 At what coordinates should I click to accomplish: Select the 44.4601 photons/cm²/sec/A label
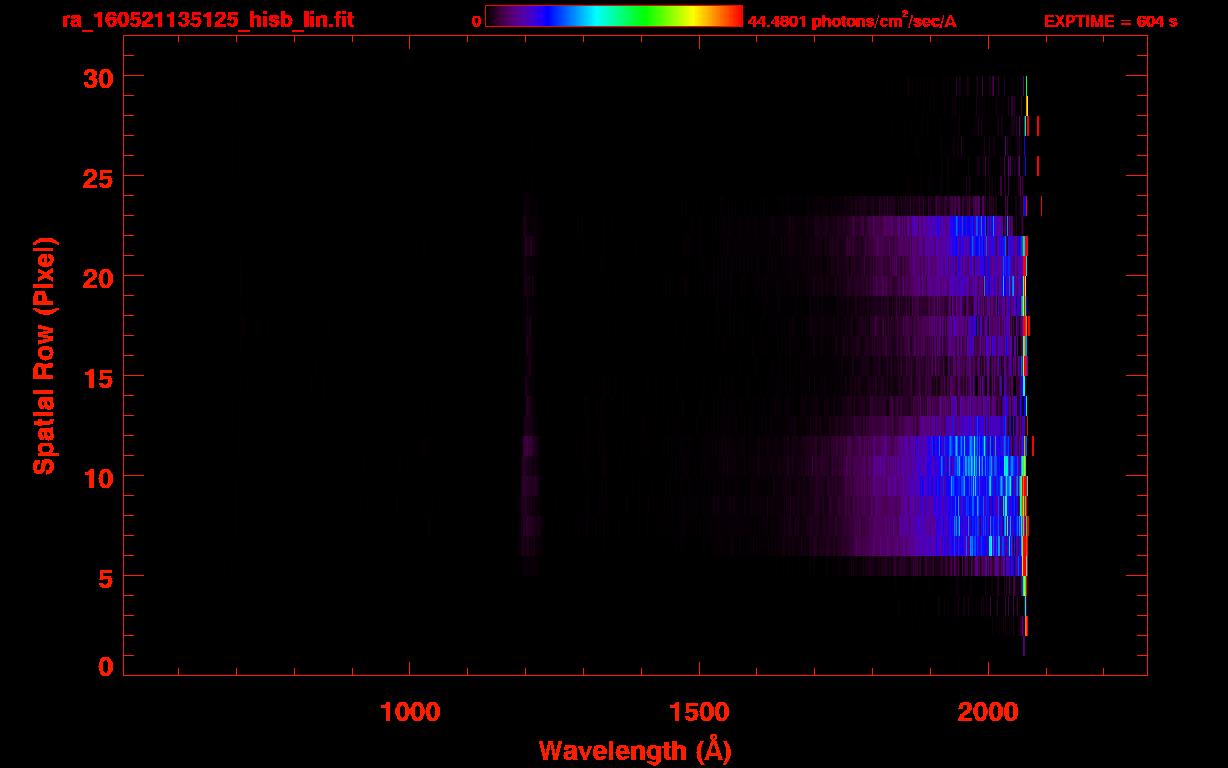tap(852, 21)
